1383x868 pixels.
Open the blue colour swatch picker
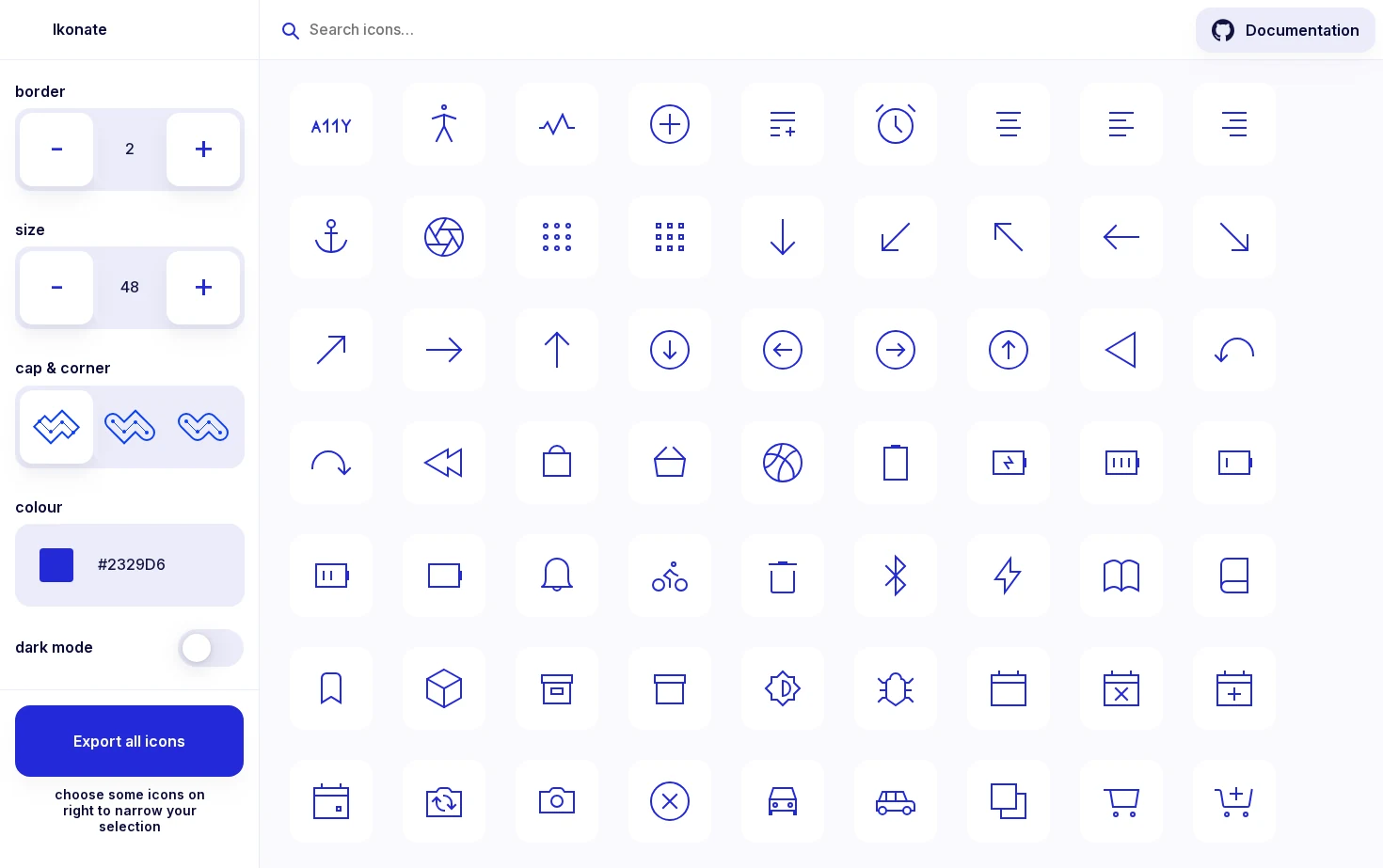coord(56,565)
